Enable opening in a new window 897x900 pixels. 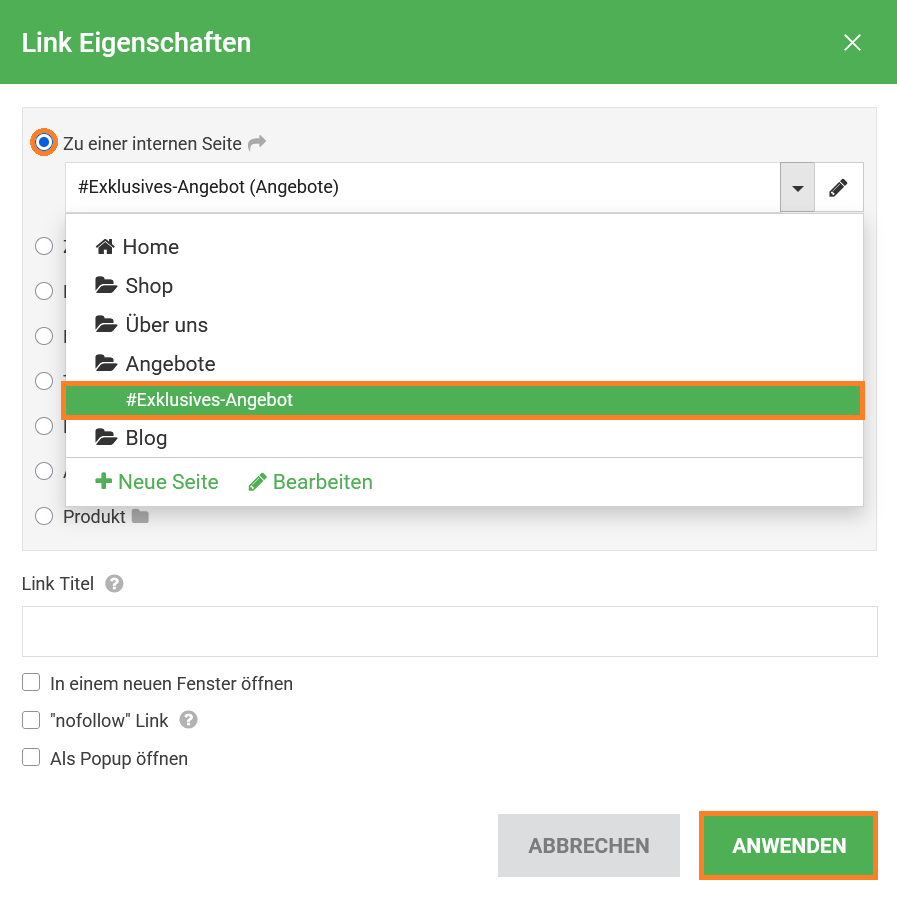tap(31, 683)
